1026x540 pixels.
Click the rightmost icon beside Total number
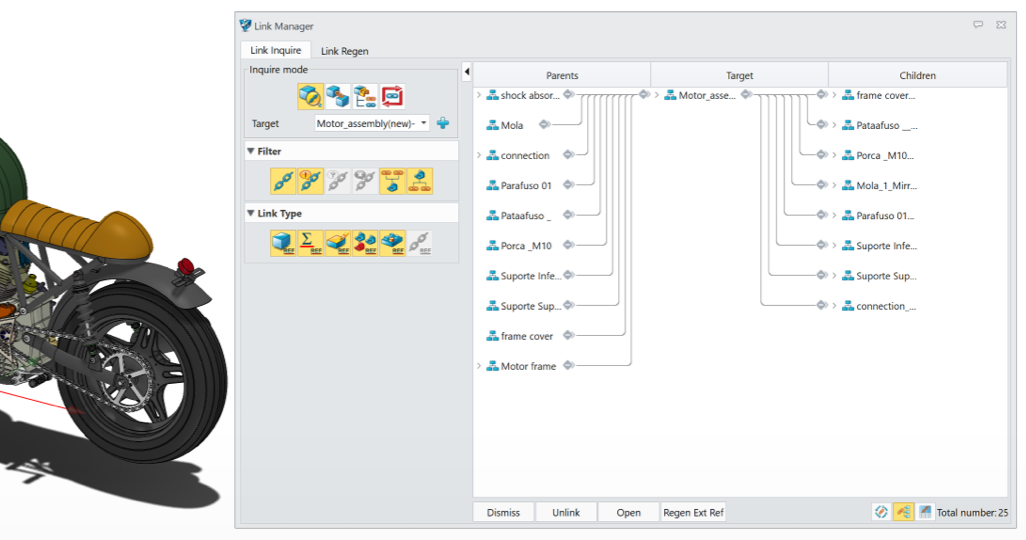tap(925, 512)
